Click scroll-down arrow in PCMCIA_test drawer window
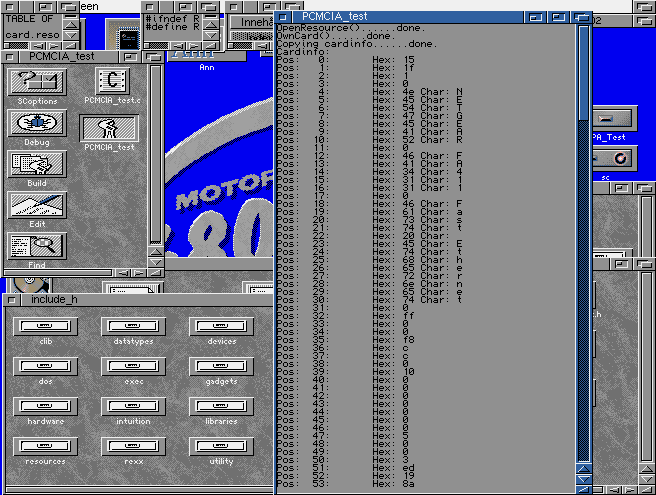Screen dimensions: 656x495 156,262
